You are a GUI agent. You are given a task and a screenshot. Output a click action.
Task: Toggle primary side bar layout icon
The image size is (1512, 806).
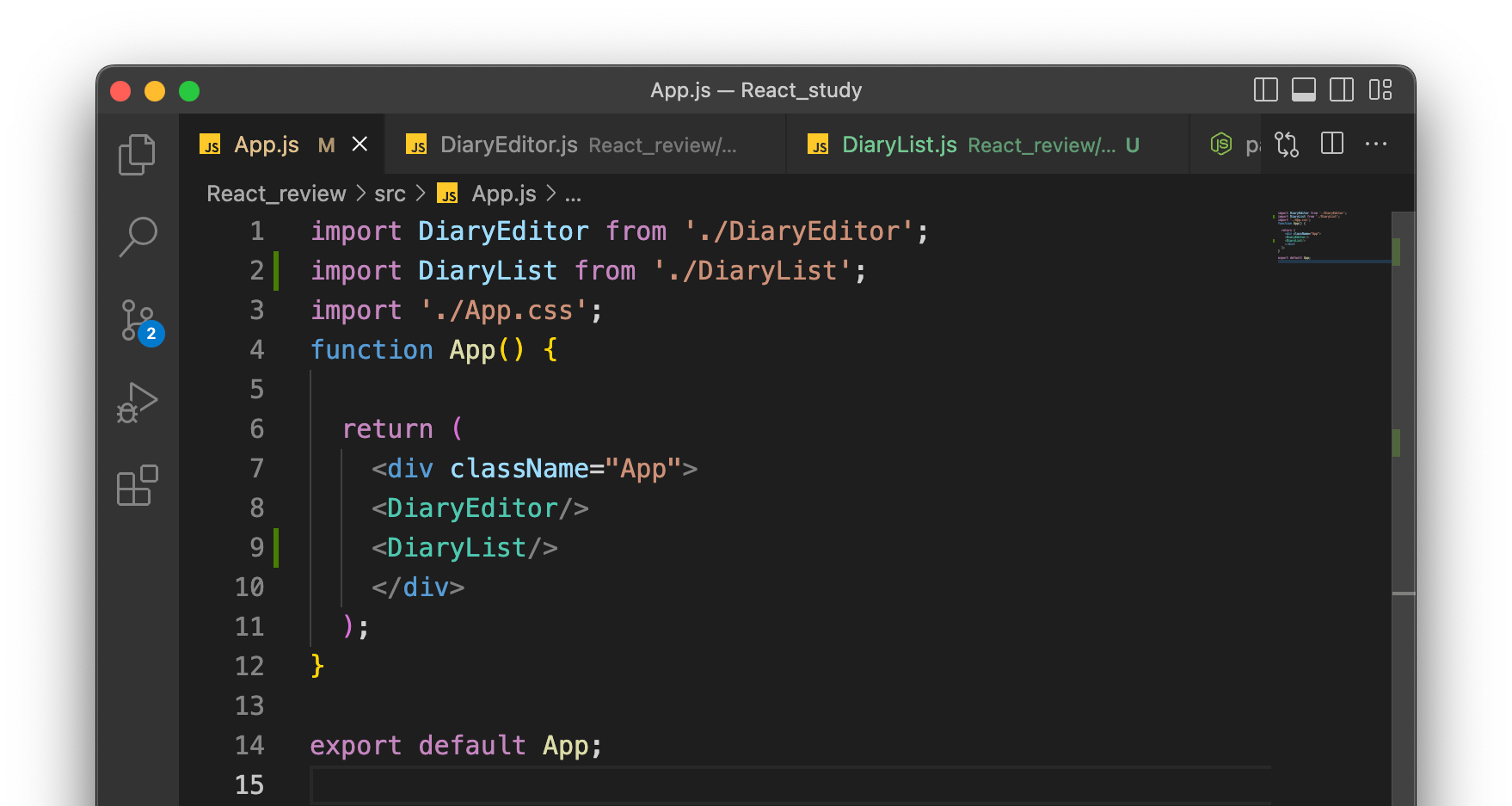click(x=1266, y=90)
